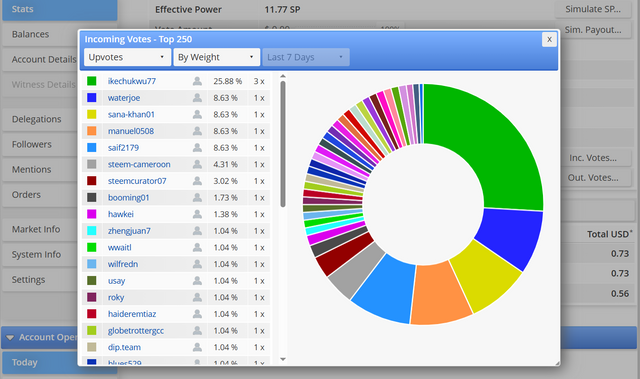This screenshot has width=640, height=379.
Task: Click the user icon beside roky
Action: coord(197,297)
